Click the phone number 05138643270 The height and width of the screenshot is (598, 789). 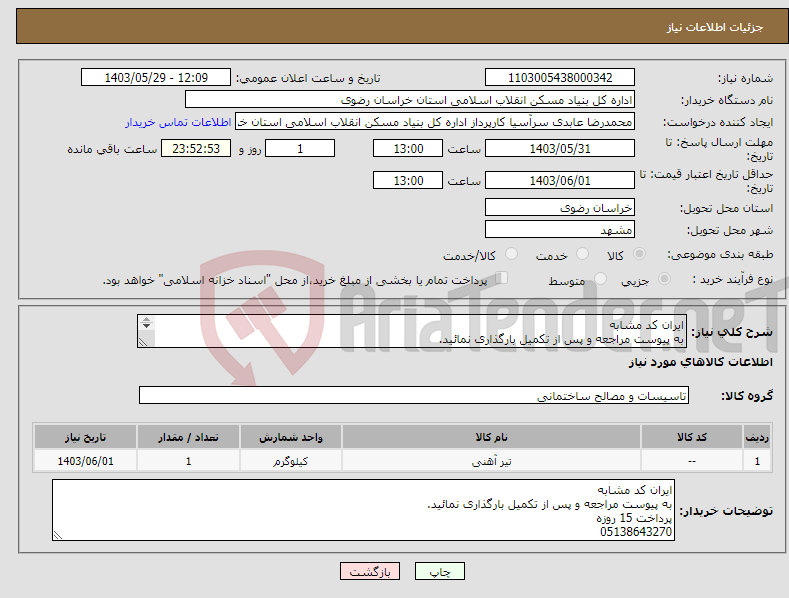[636, 532]
